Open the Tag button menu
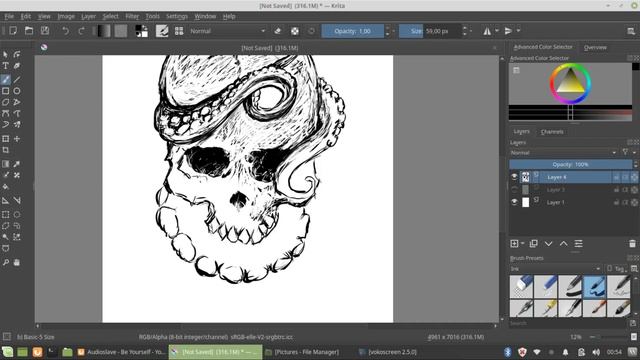 pyautogui.click(x=616, y=269)
